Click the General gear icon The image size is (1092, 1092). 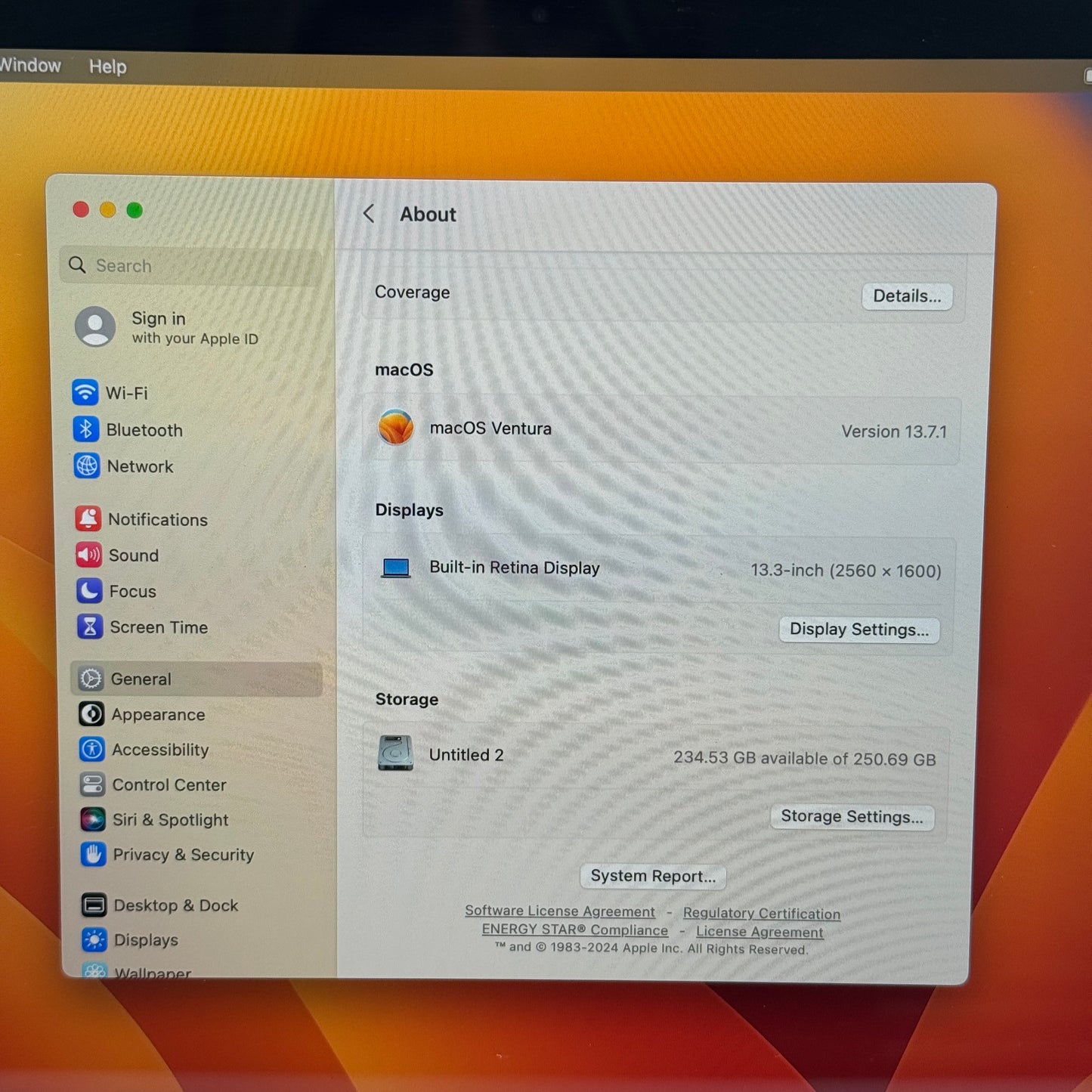pos(91,679)
